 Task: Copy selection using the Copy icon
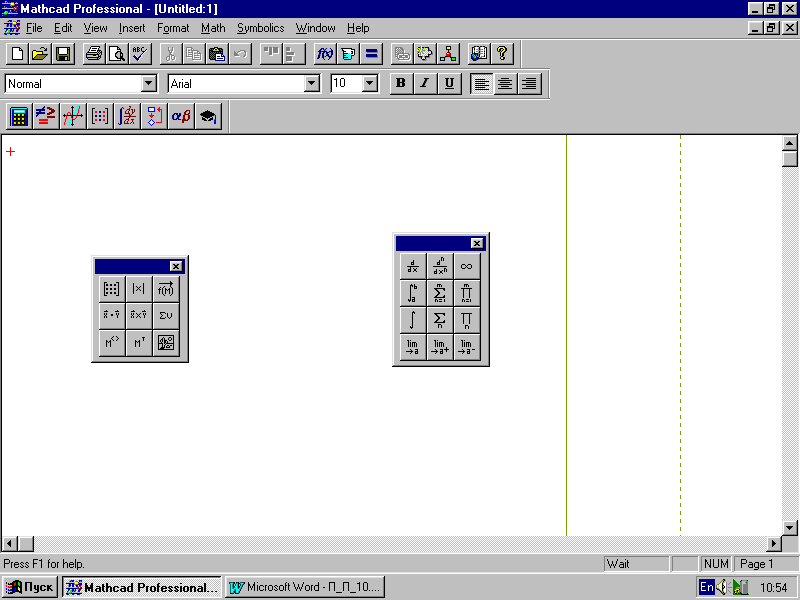pos(194,54)
